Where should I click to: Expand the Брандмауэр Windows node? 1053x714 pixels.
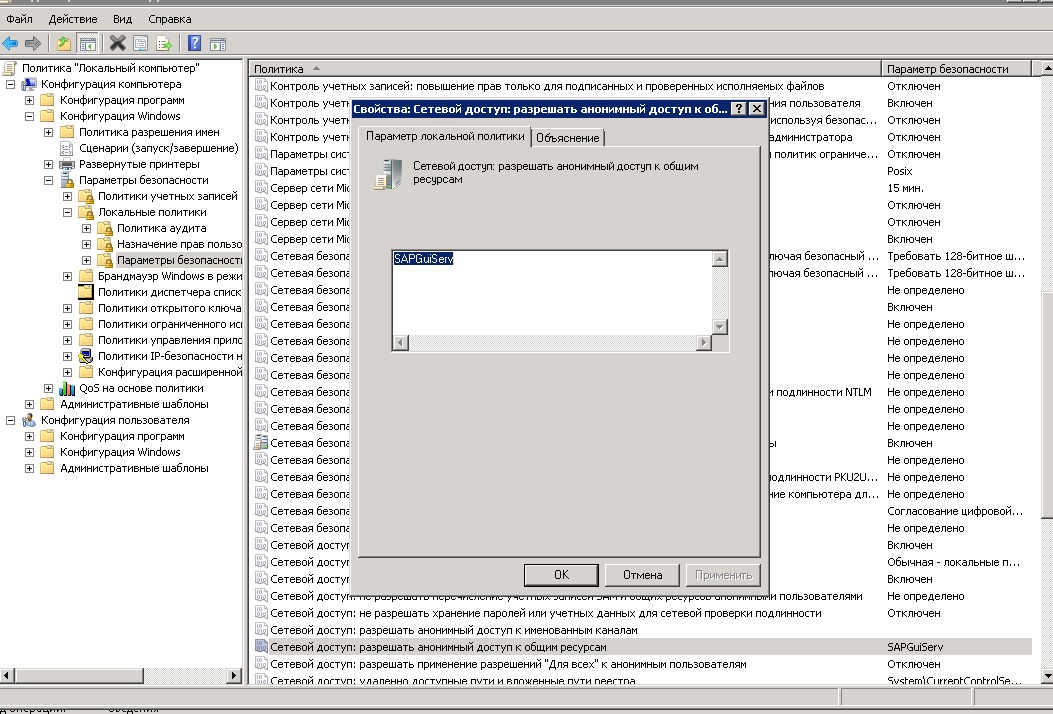pos(67,276)
